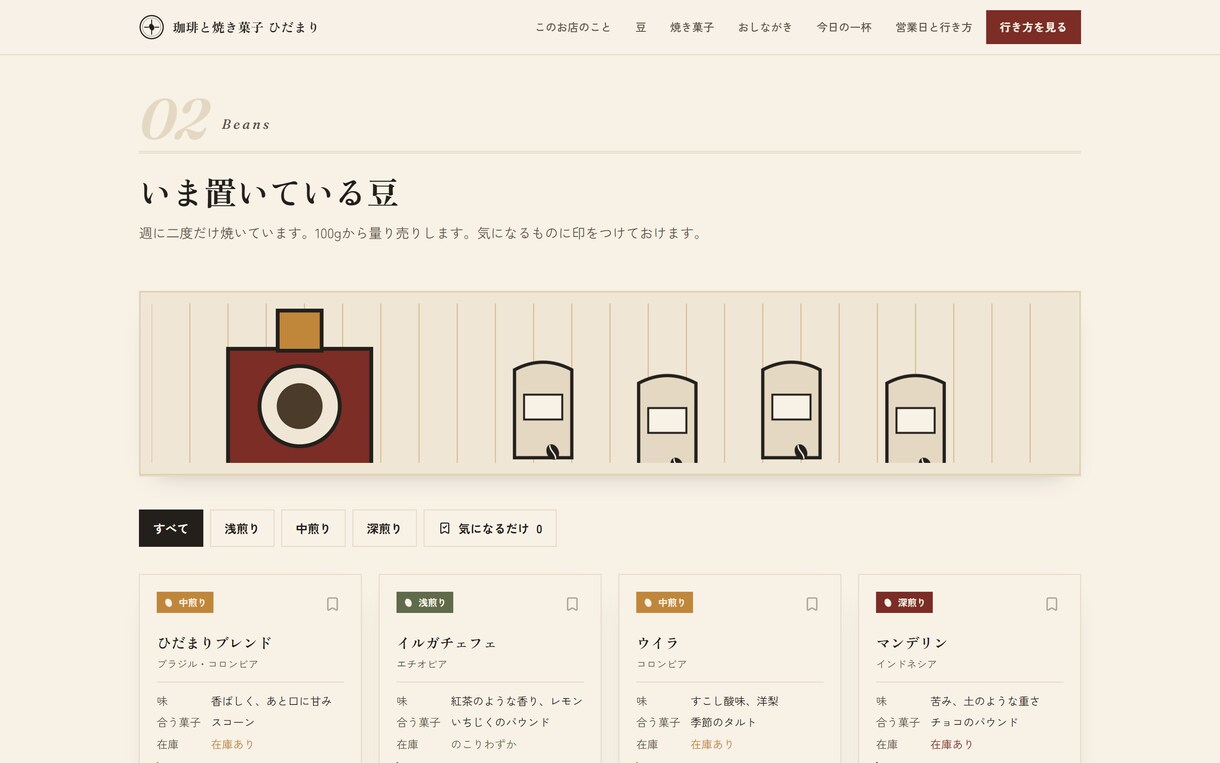Select the third coffee bag in the illustration
The width and height of the screenshot is (1220, 763).
(x=791, y=410)
